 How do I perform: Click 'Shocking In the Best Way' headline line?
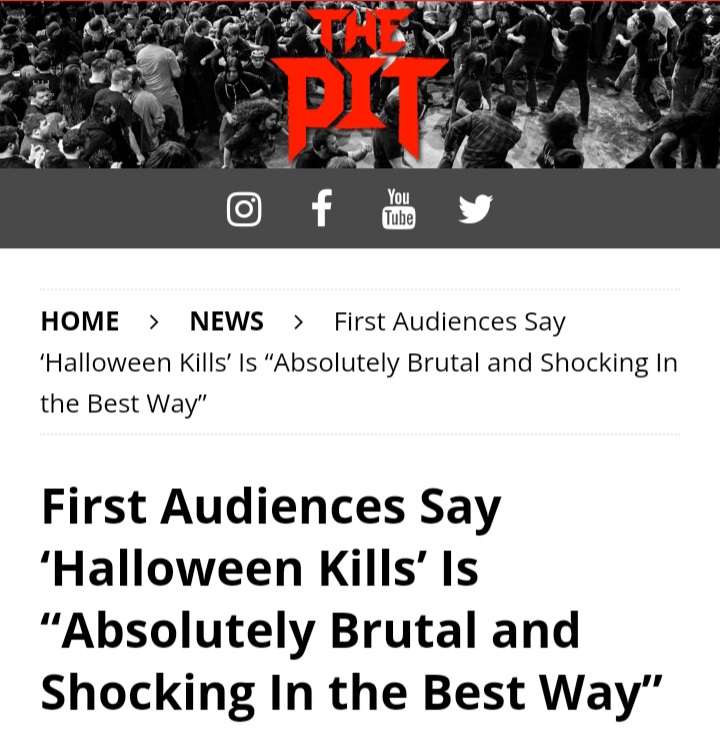pos(352,693)
